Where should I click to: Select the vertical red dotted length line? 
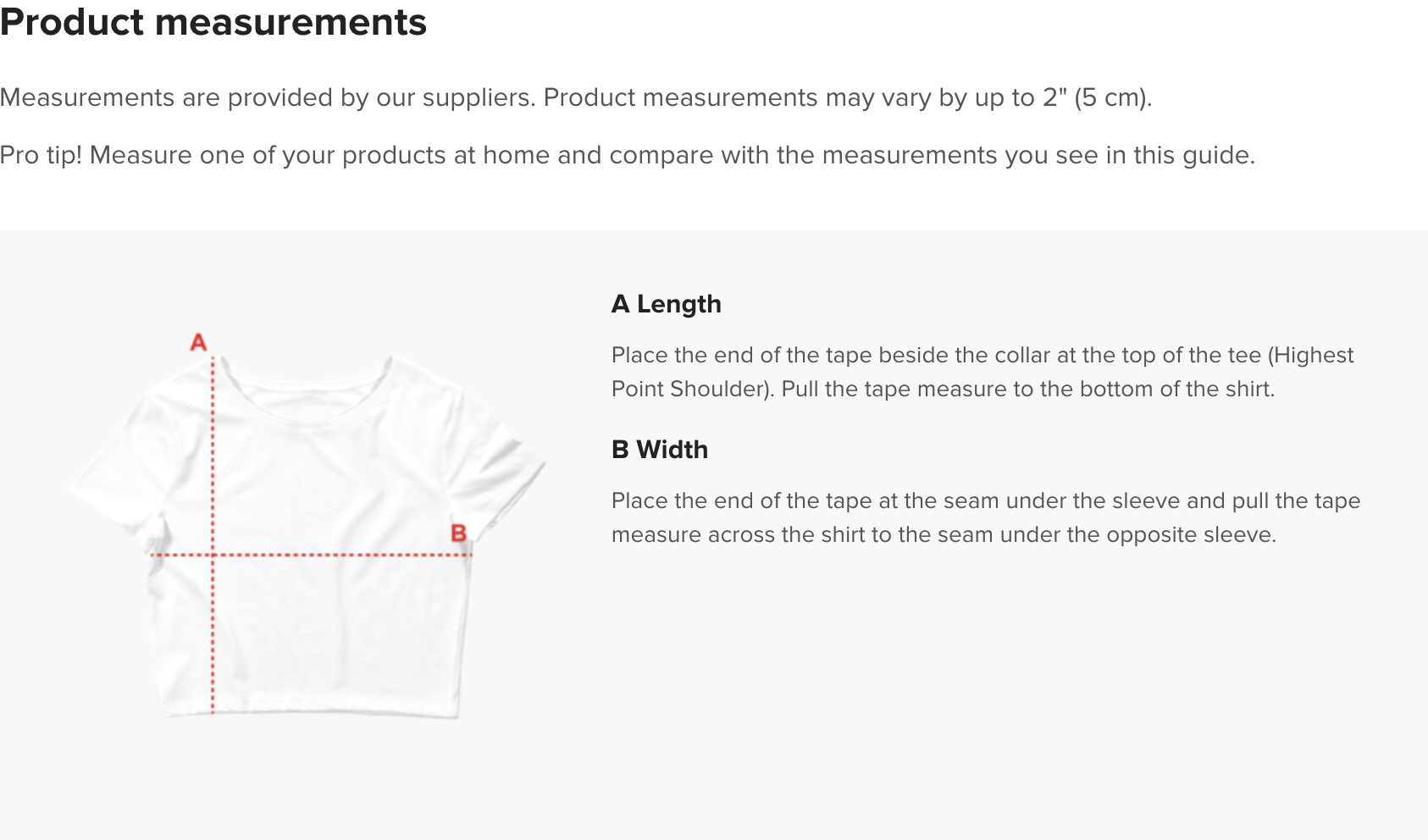click(x=213, y=535)
